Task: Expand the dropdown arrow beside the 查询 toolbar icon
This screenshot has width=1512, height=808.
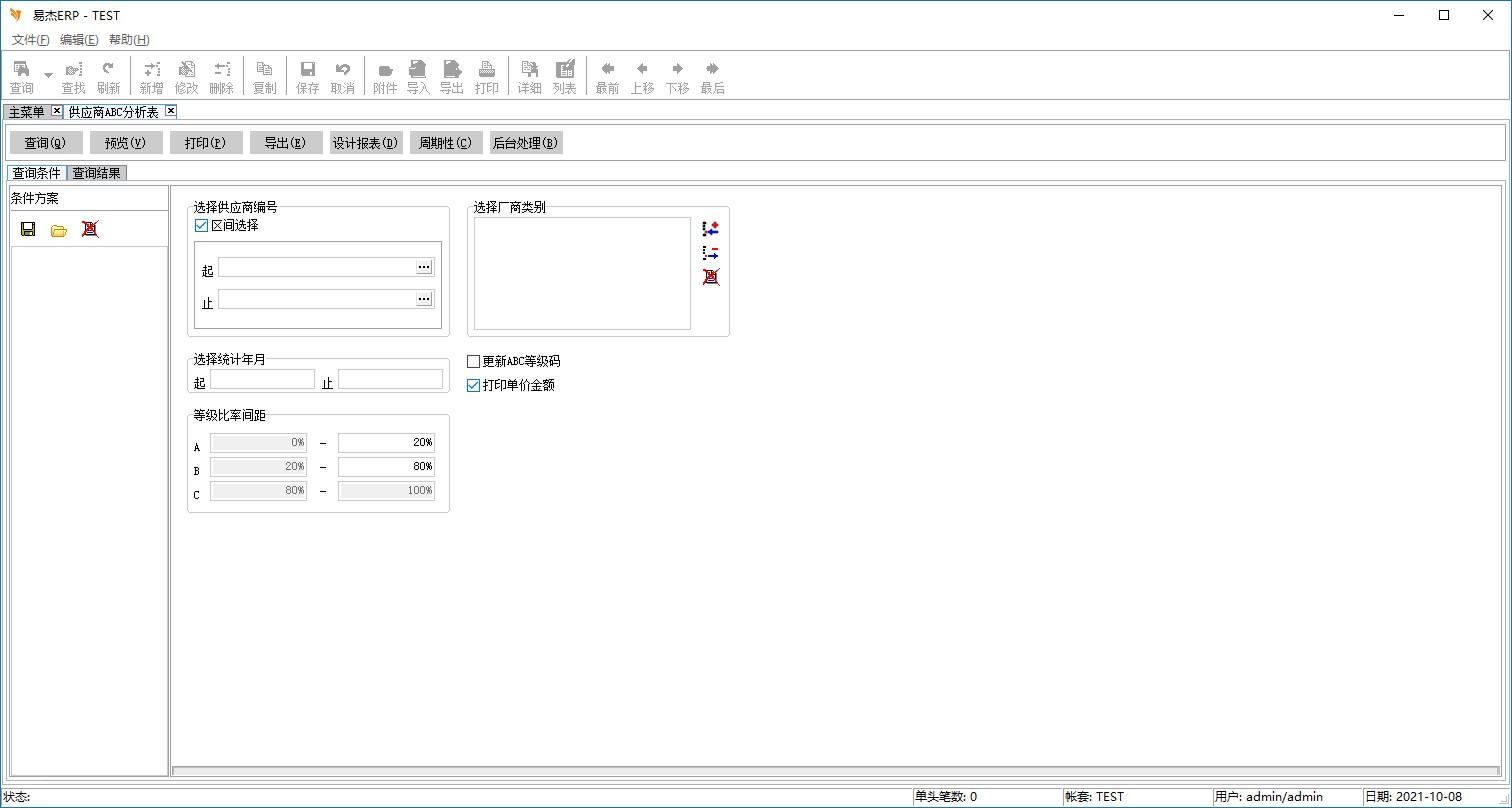Action: (x=48, y=75)
